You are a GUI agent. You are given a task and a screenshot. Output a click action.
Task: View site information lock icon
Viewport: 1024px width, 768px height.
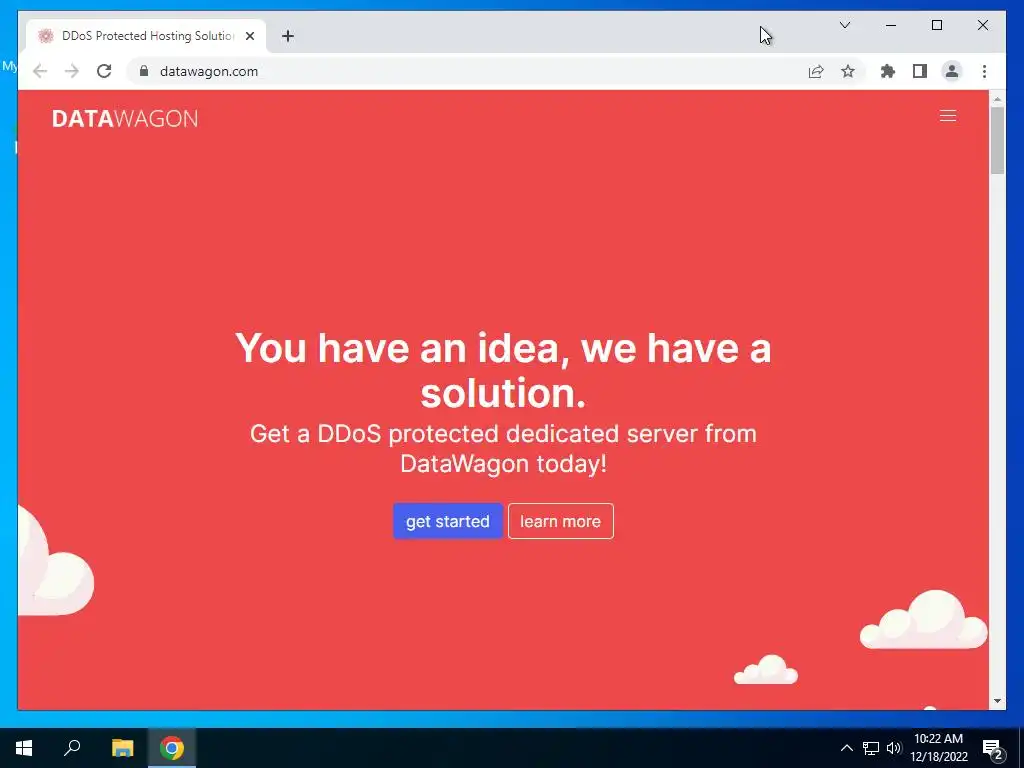click(x=144, y=71)
